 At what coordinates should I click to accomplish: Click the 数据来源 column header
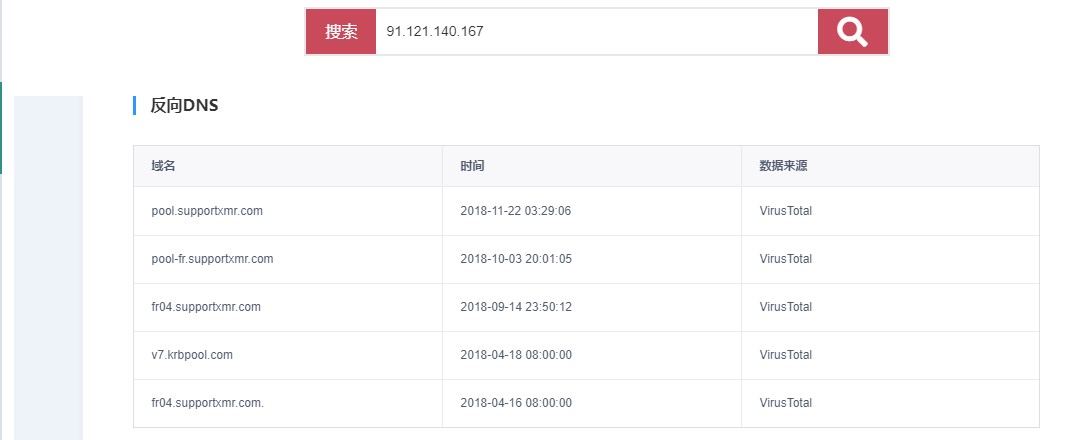(783, 166)
